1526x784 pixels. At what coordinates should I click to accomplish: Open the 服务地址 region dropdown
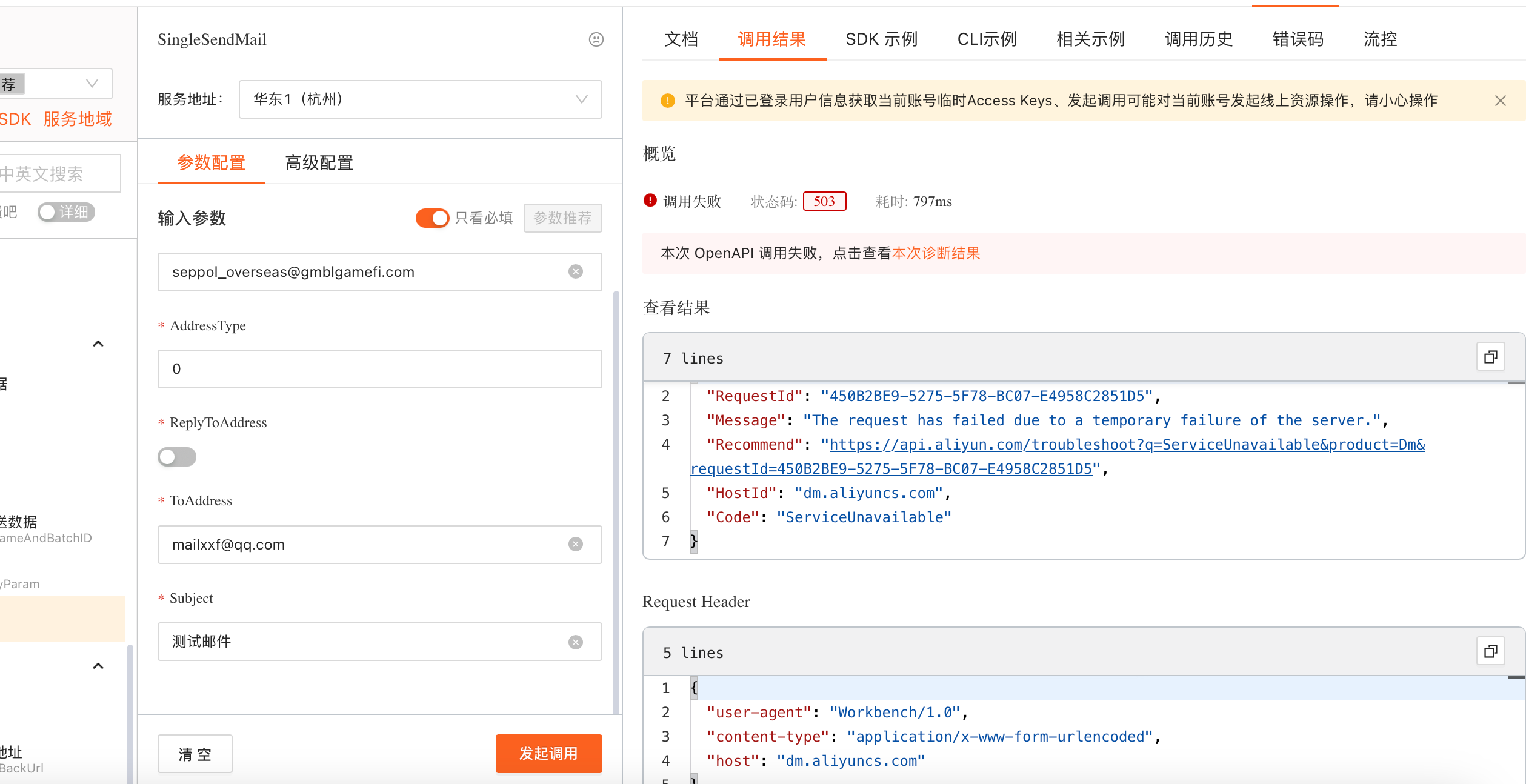click(x=420, y=99)
